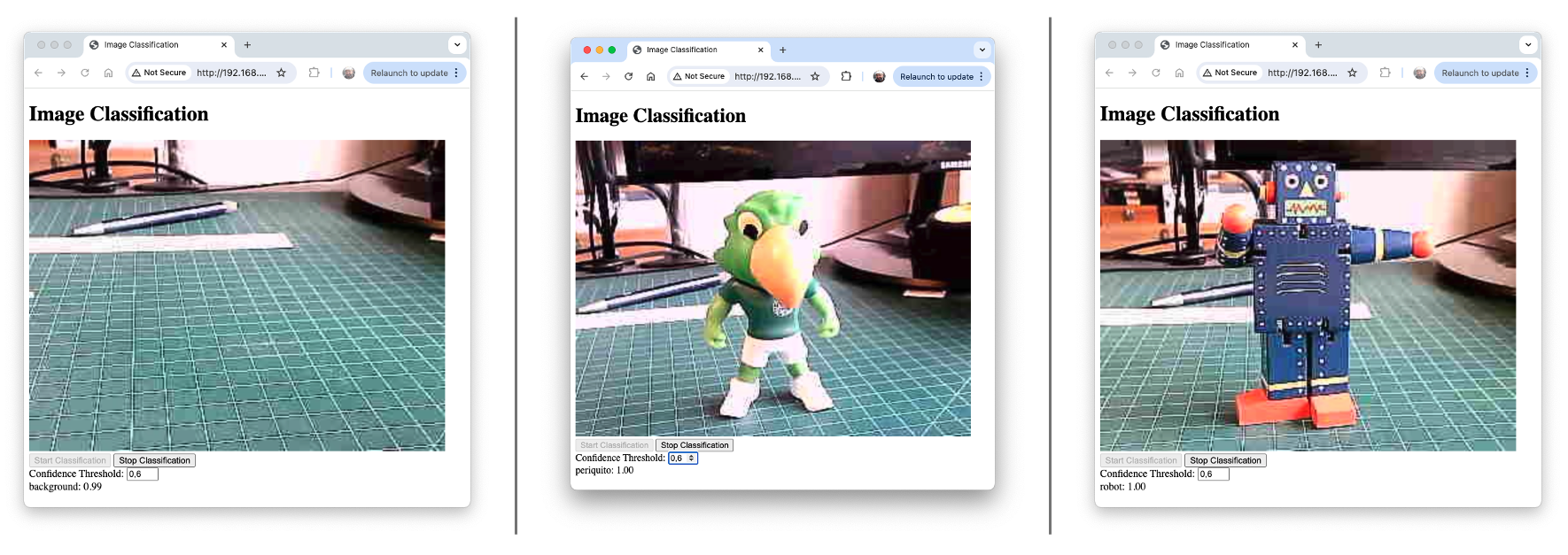Bookmark the page in the background window
The width and height of the screenshot is (1568, 555).
tap(282, 73)
